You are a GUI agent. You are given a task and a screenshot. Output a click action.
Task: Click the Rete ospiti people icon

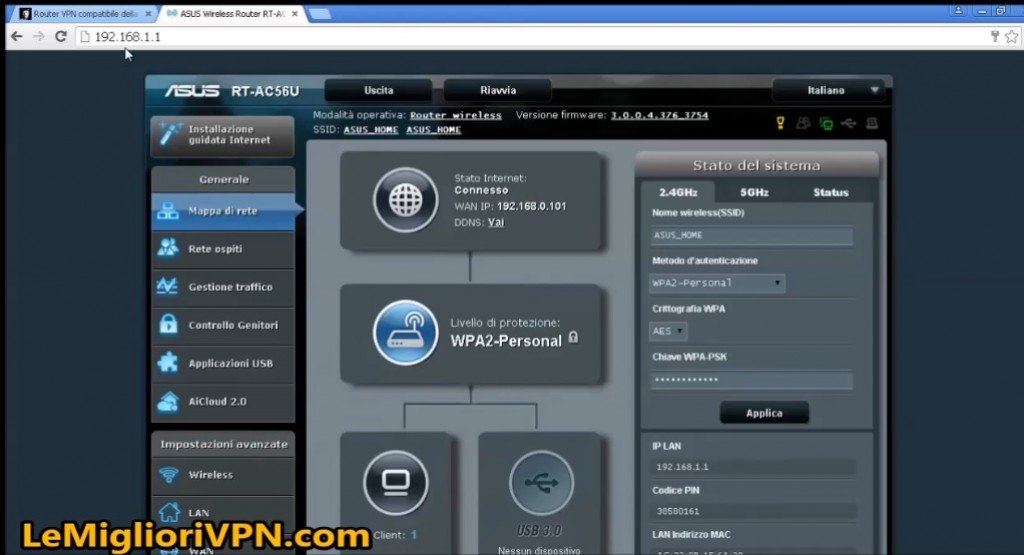click(x=168, y=248)
